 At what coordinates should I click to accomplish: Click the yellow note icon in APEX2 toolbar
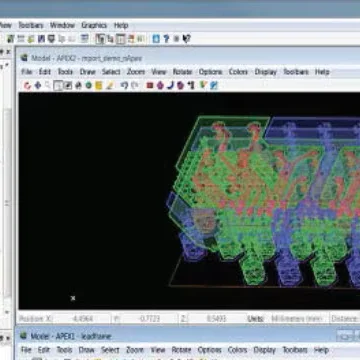pyautogui.click(x=99, y=86)
